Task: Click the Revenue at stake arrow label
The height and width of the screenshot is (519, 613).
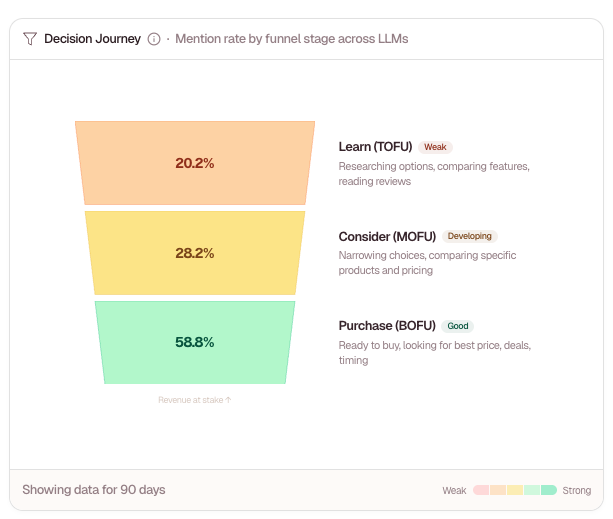Action: (x=195, y=400)
